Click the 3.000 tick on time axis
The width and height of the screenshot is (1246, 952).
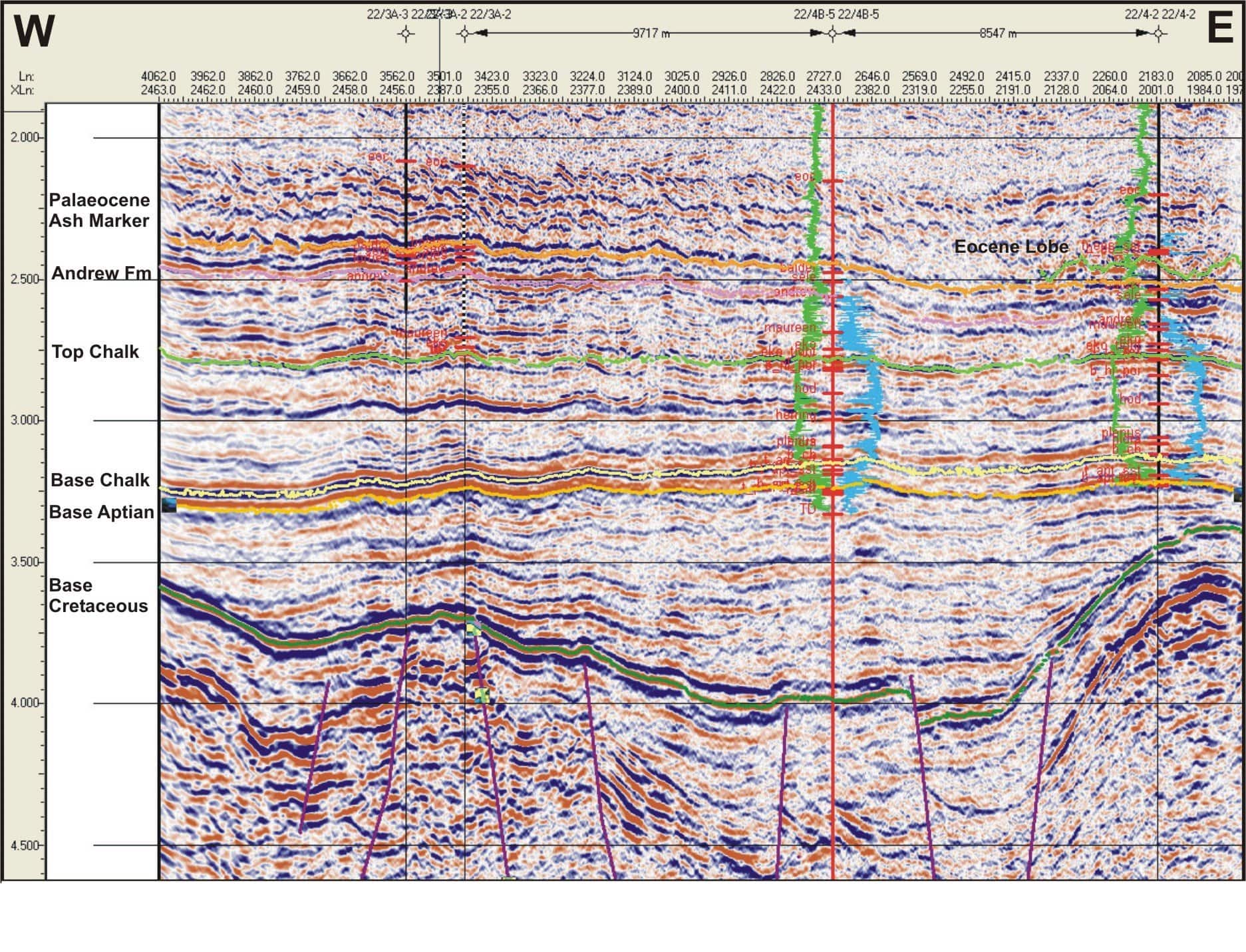pyautogui.click(x=25, y=420)
